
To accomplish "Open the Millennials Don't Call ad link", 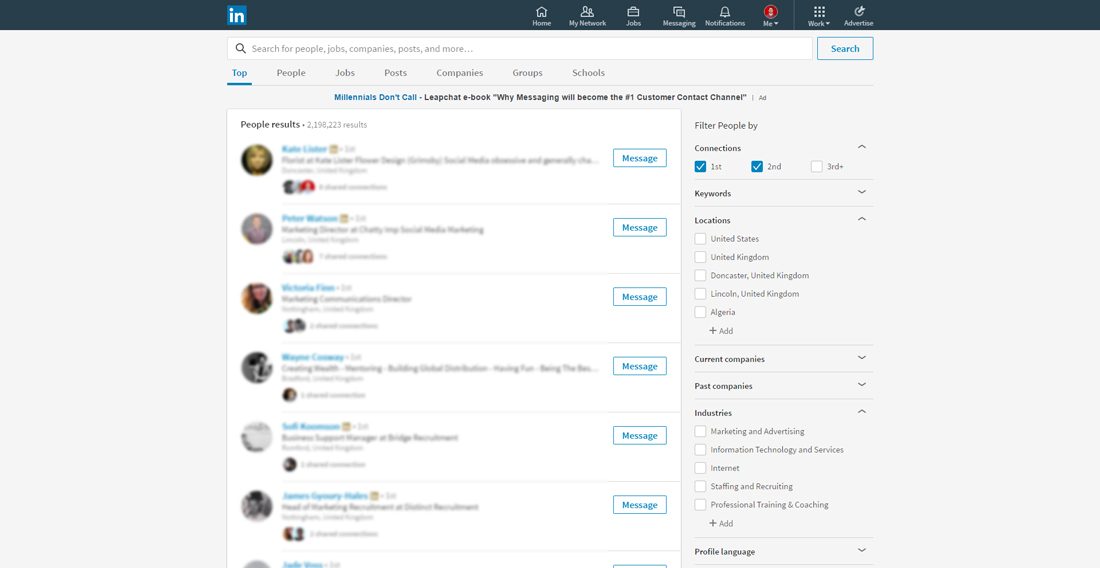I will (x=375, y=97).
